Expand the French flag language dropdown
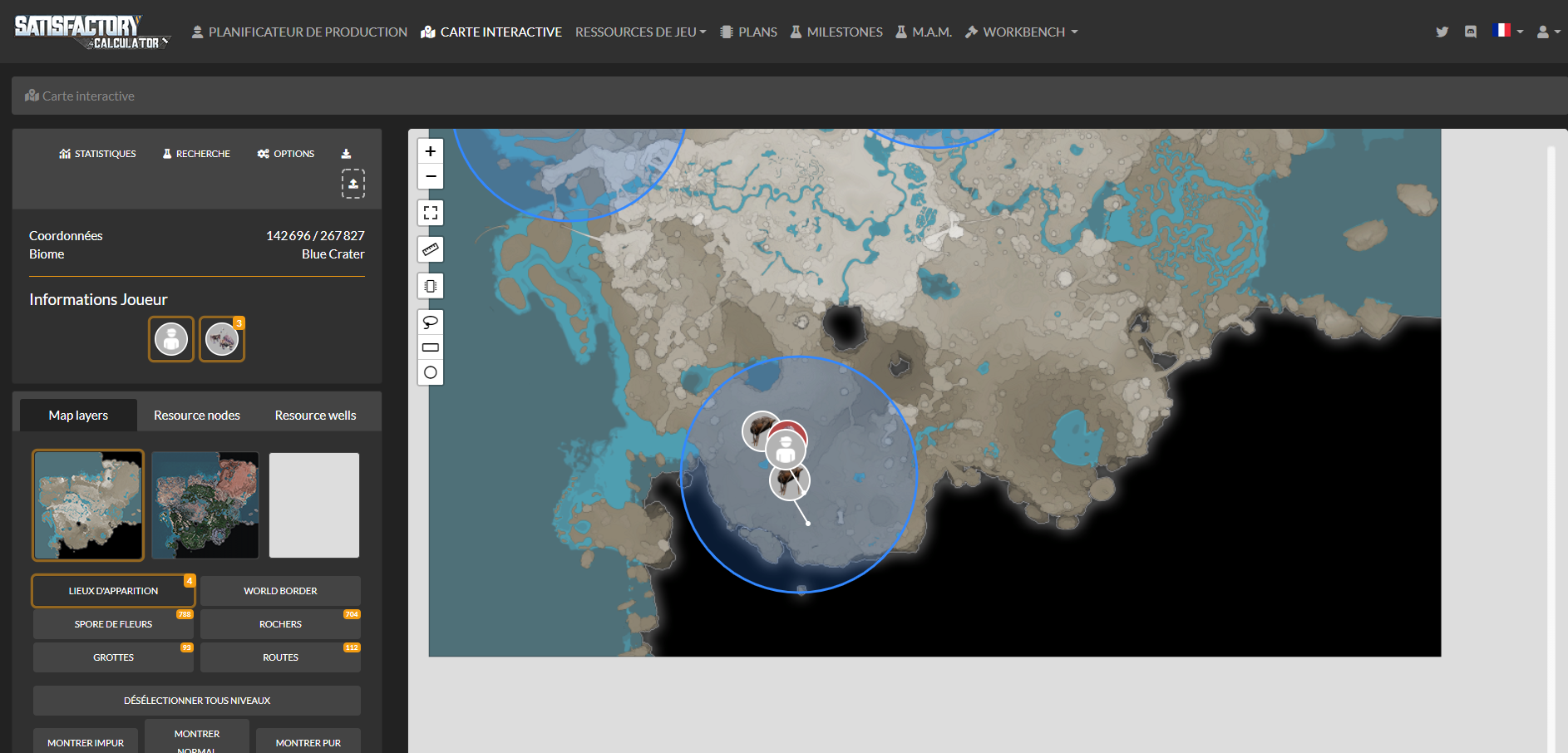Screen dimensions: 1568x753 click(x=1508, y=31)
